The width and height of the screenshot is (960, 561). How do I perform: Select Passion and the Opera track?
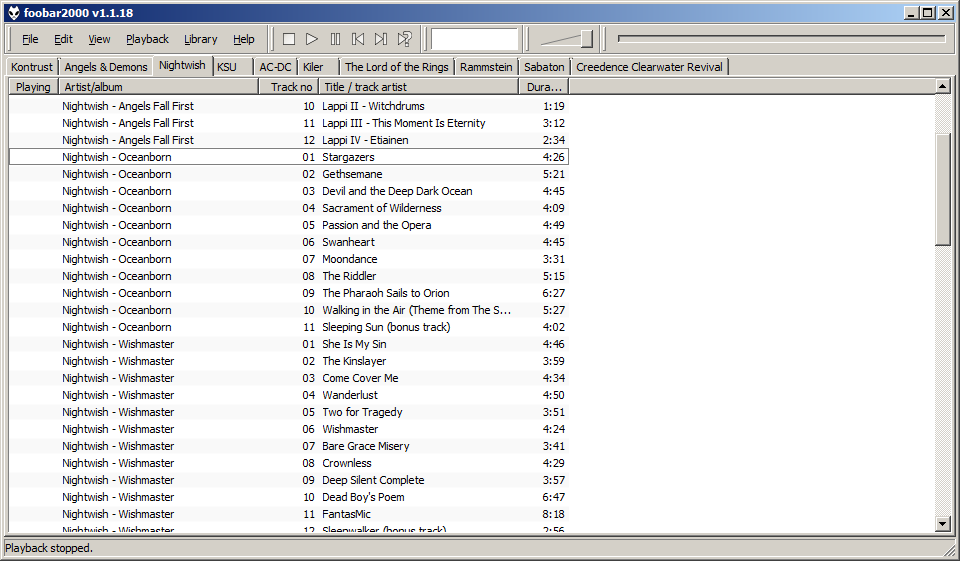click(x=289, y=225)
